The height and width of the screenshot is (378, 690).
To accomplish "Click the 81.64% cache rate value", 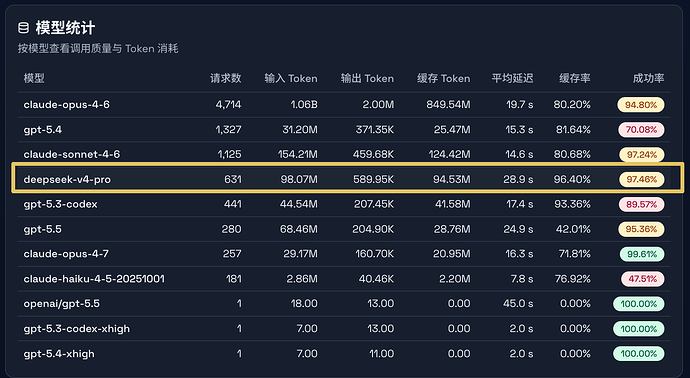I will coord(573,130).
